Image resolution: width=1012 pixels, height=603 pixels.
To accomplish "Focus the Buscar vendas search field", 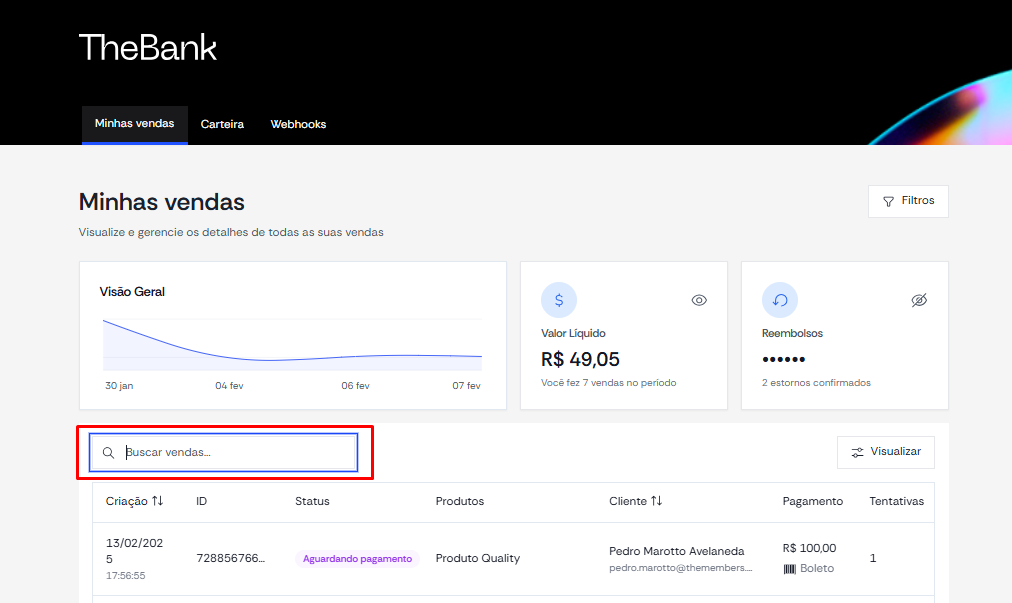I will pos(223,452).
